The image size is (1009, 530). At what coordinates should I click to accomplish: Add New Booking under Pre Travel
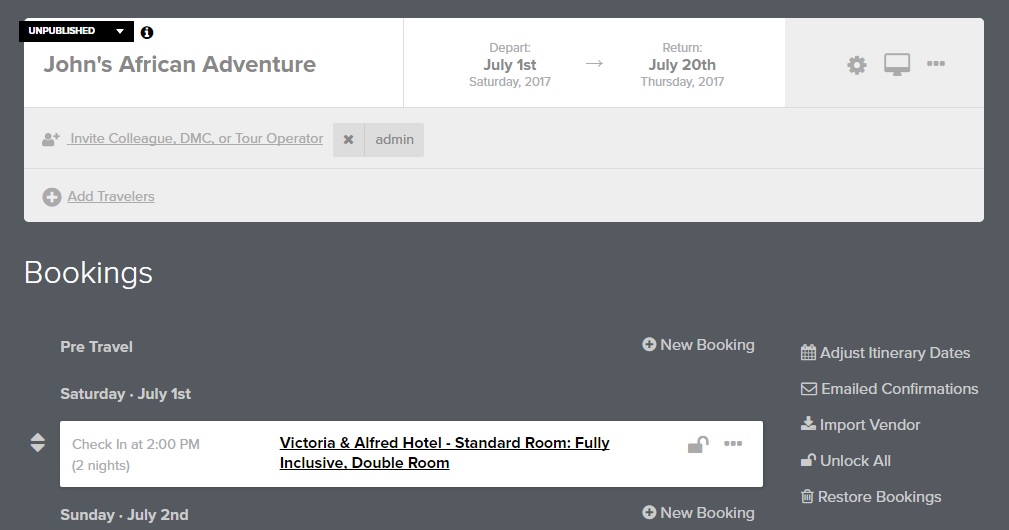click(x=699, y=345)
